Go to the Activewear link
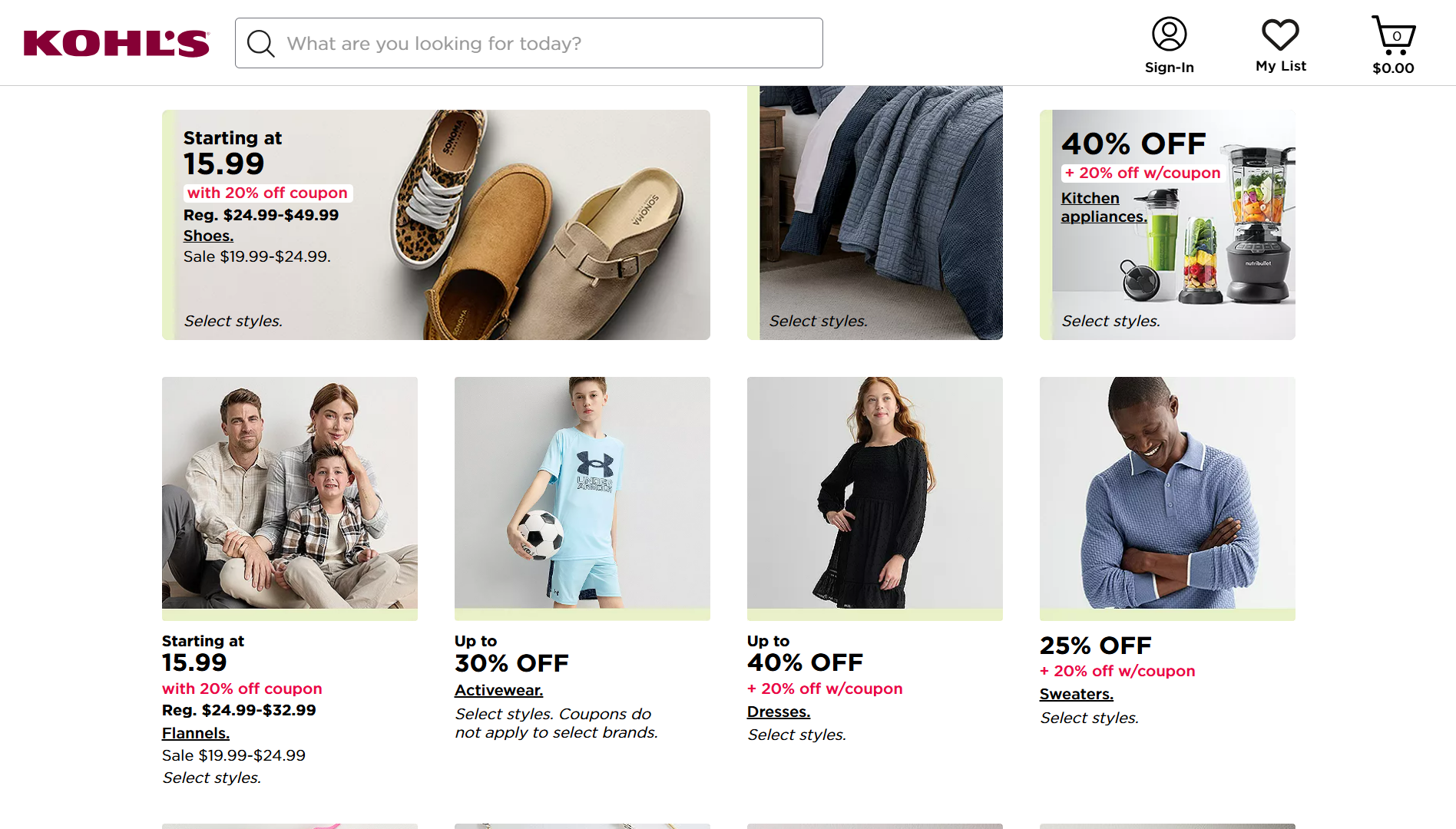The image size is (1456, 829). [498, 690]
